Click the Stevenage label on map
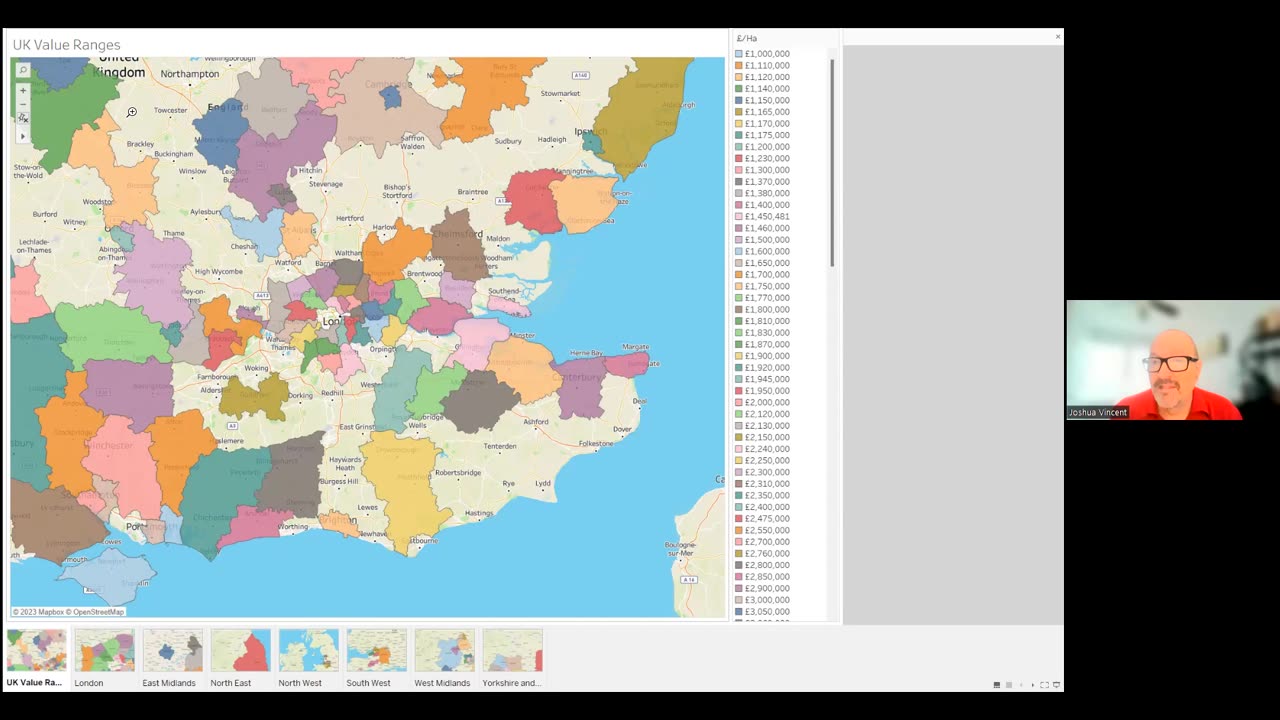 click(x=326, y=184)
